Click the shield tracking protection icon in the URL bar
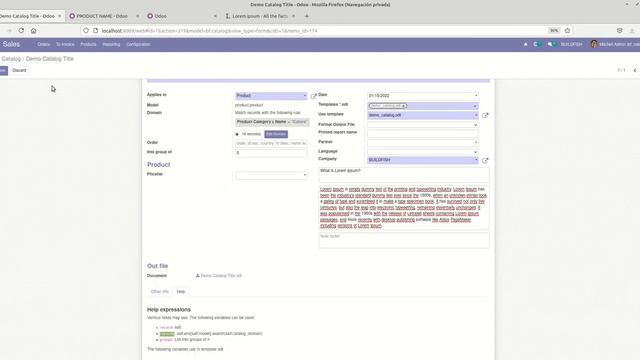This screenshot has height=360, width=640. click(x=86, y=31)
